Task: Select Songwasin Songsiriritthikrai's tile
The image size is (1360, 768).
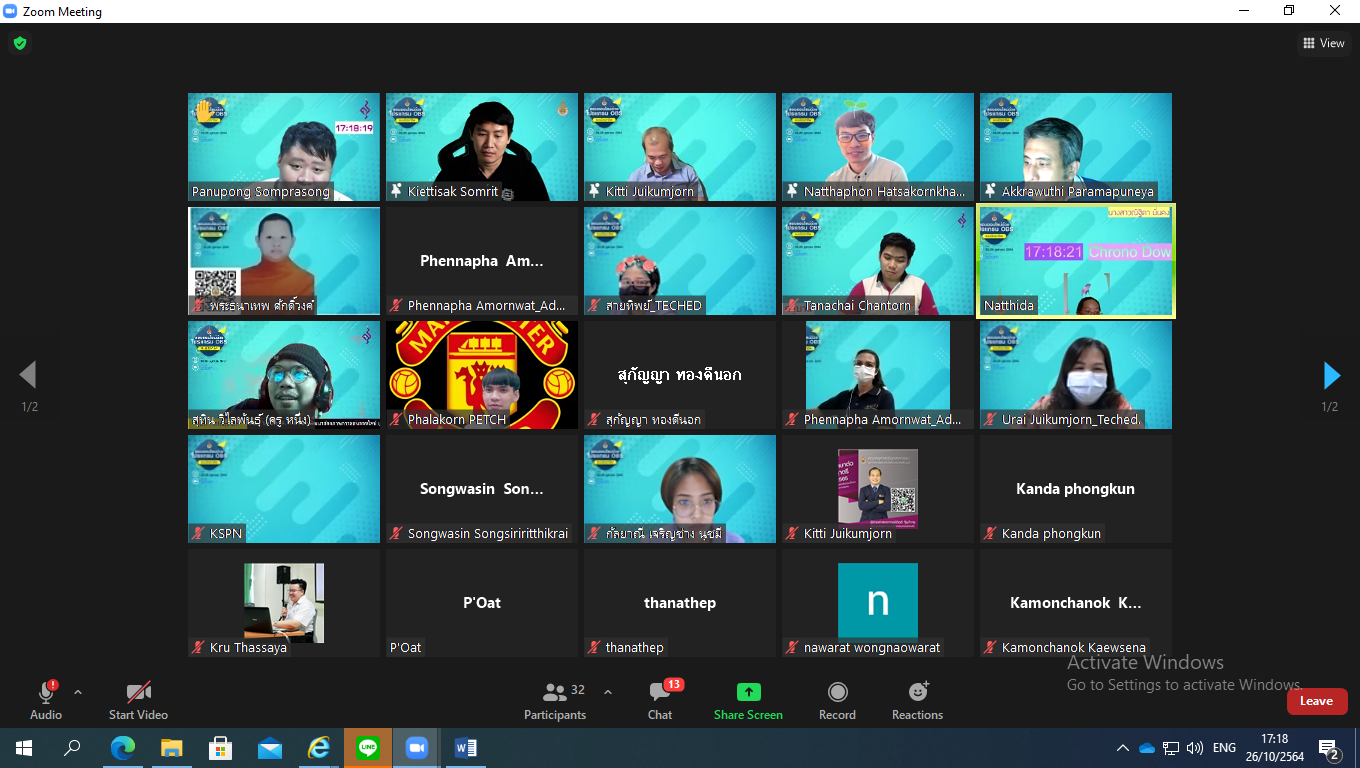Action: [482, 489]
